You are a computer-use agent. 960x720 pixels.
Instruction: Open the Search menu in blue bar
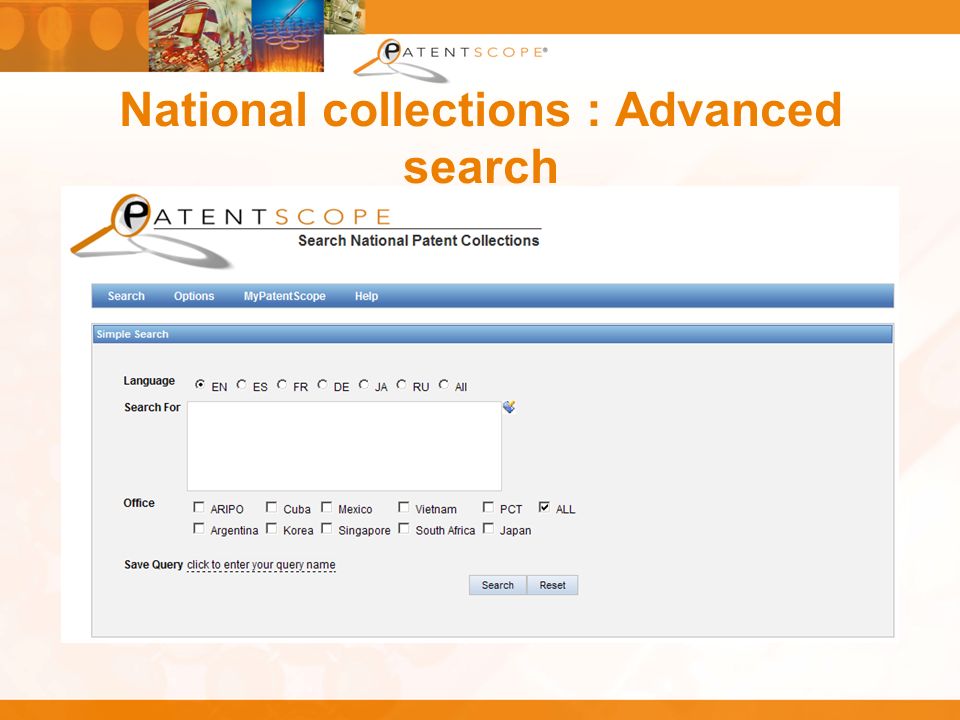click(126, 296)
